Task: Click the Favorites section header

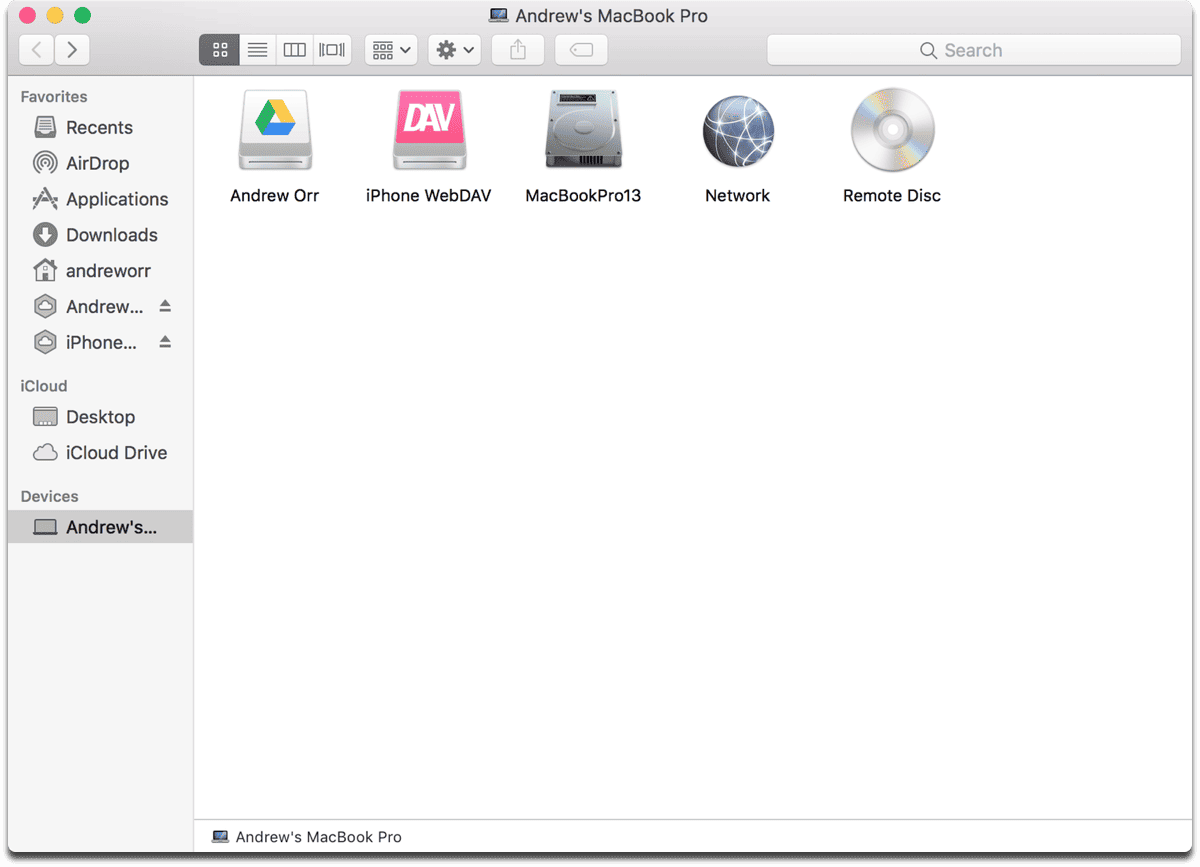Action: click(x=54, y=97)
